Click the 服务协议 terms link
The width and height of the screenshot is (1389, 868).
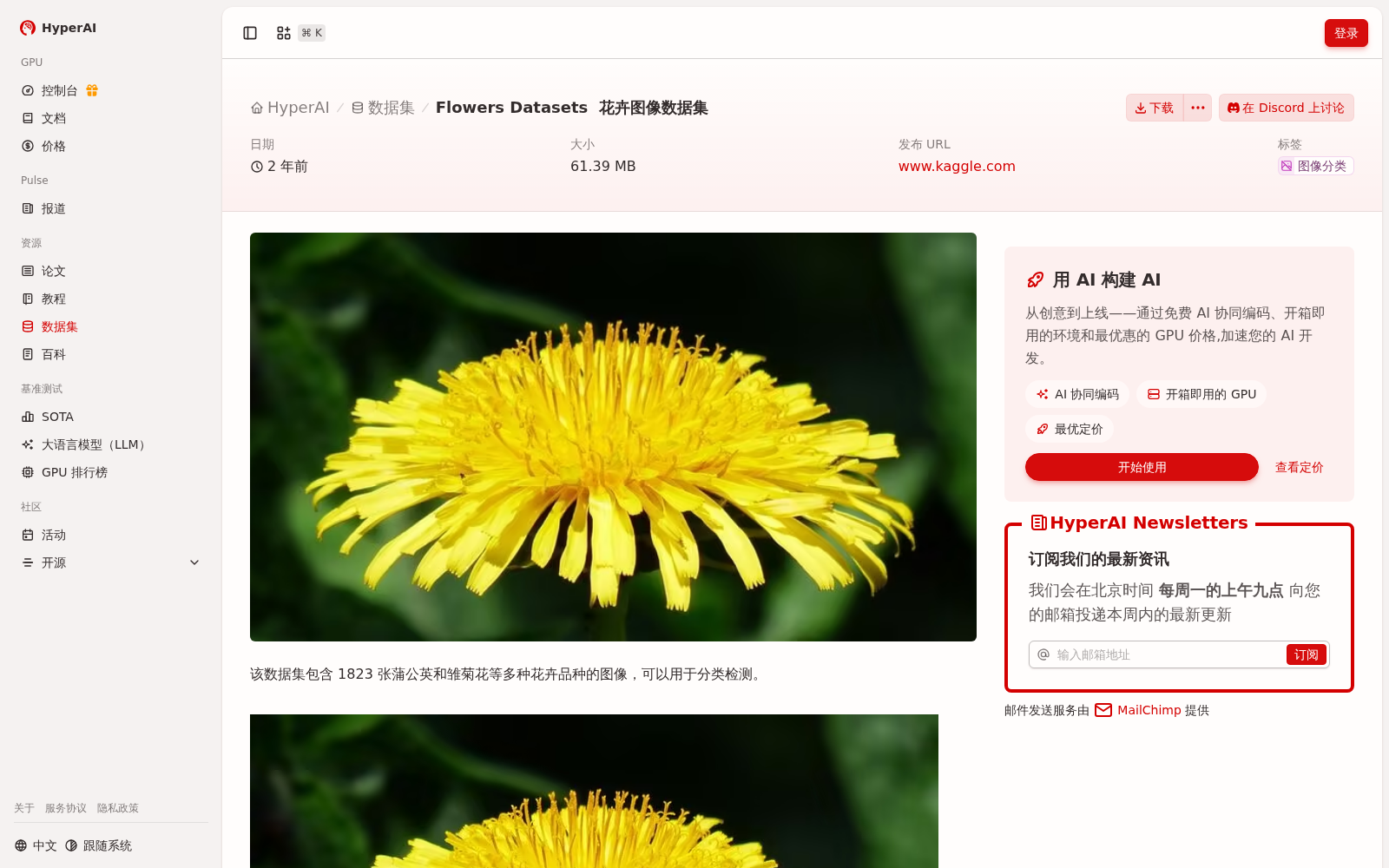66,808
